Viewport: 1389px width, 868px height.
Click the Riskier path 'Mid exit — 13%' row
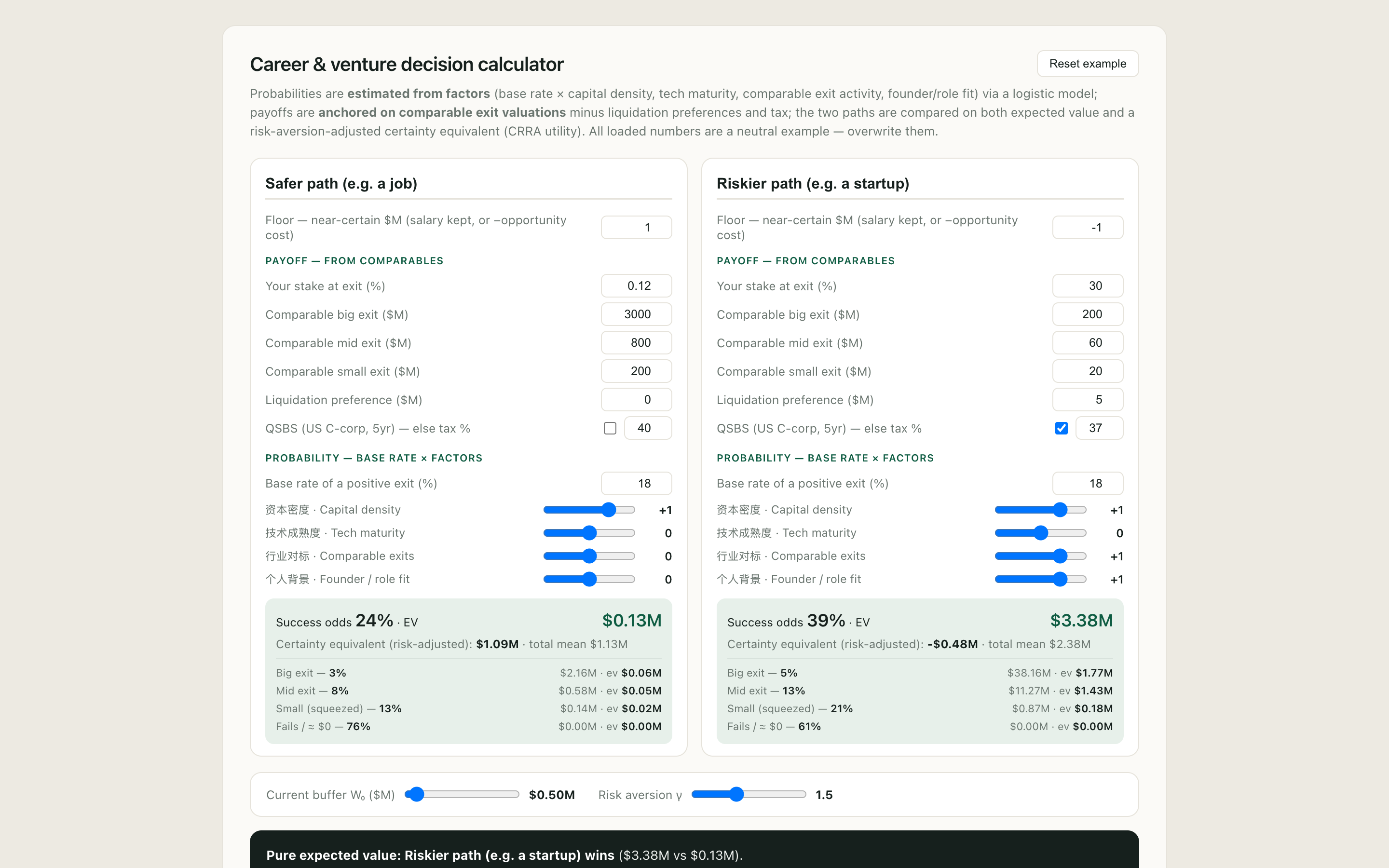[x=920, y=691]
